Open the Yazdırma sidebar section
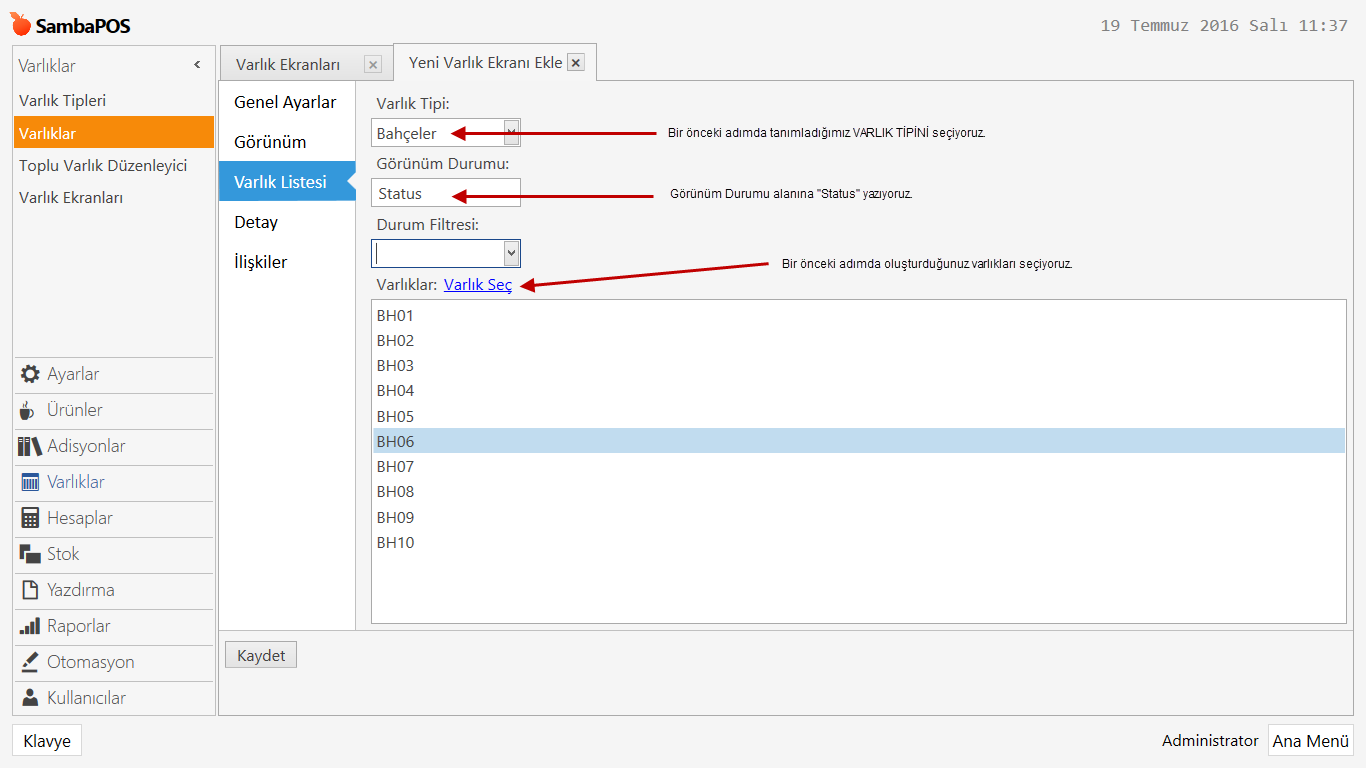This screenshot has height=768, width=1366. (x=115, y=590)
